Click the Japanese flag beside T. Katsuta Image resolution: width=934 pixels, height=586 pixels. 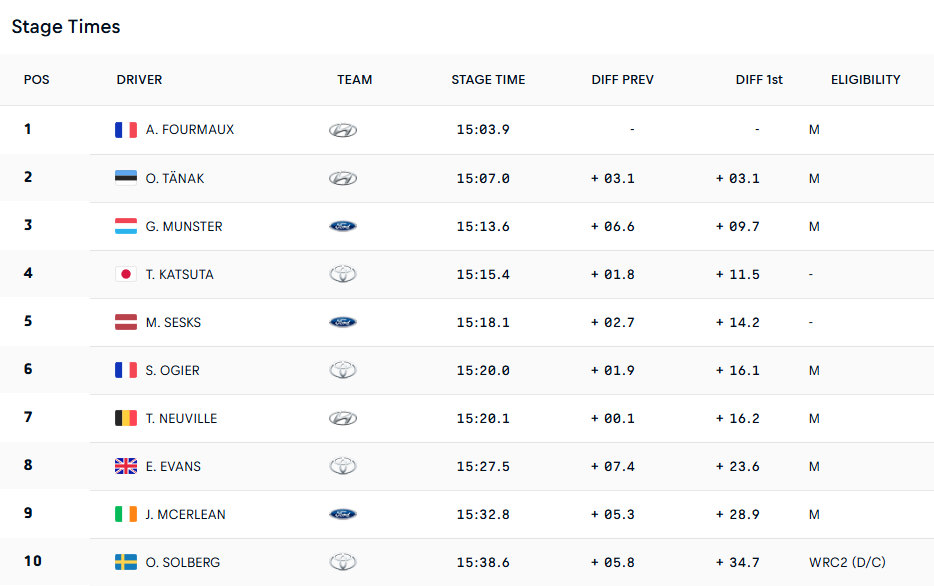(x=126, y=274)
